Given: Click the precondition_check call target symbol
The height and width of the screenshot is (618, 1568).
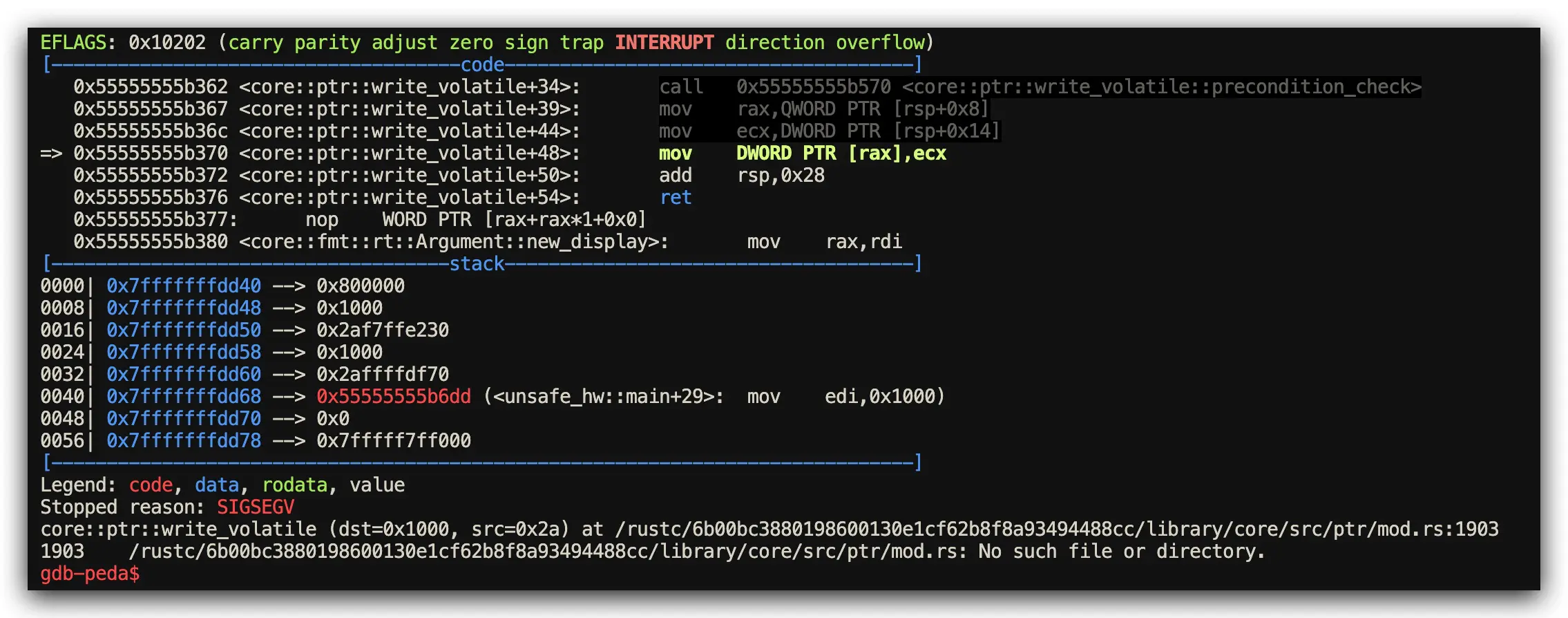Looking at the screenshot, I should 1162,87.
